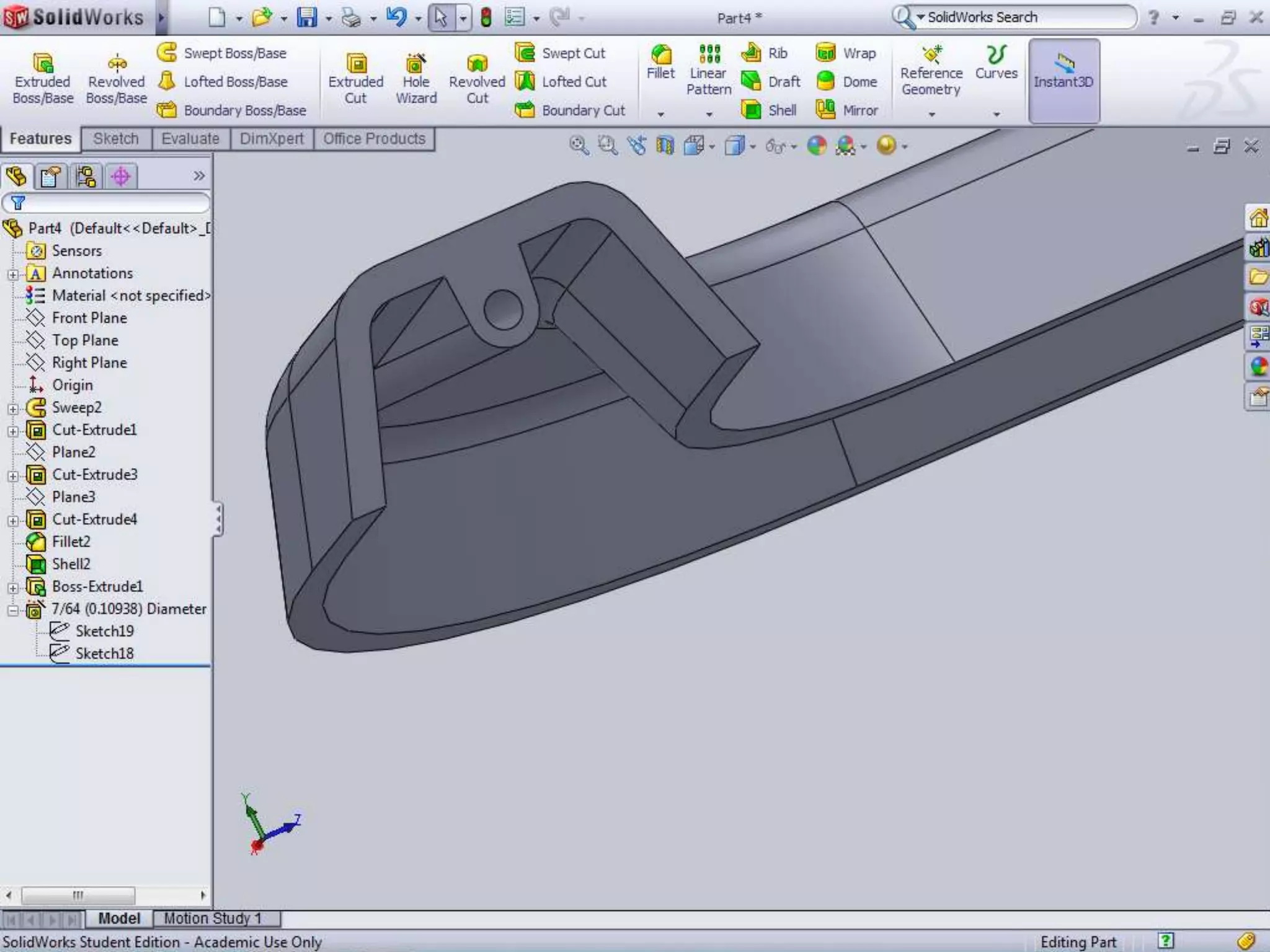This screenshot has height=952, width=1270.
Task: Select Sketch19 in the feature tree
Action: (x=104, y=631)
